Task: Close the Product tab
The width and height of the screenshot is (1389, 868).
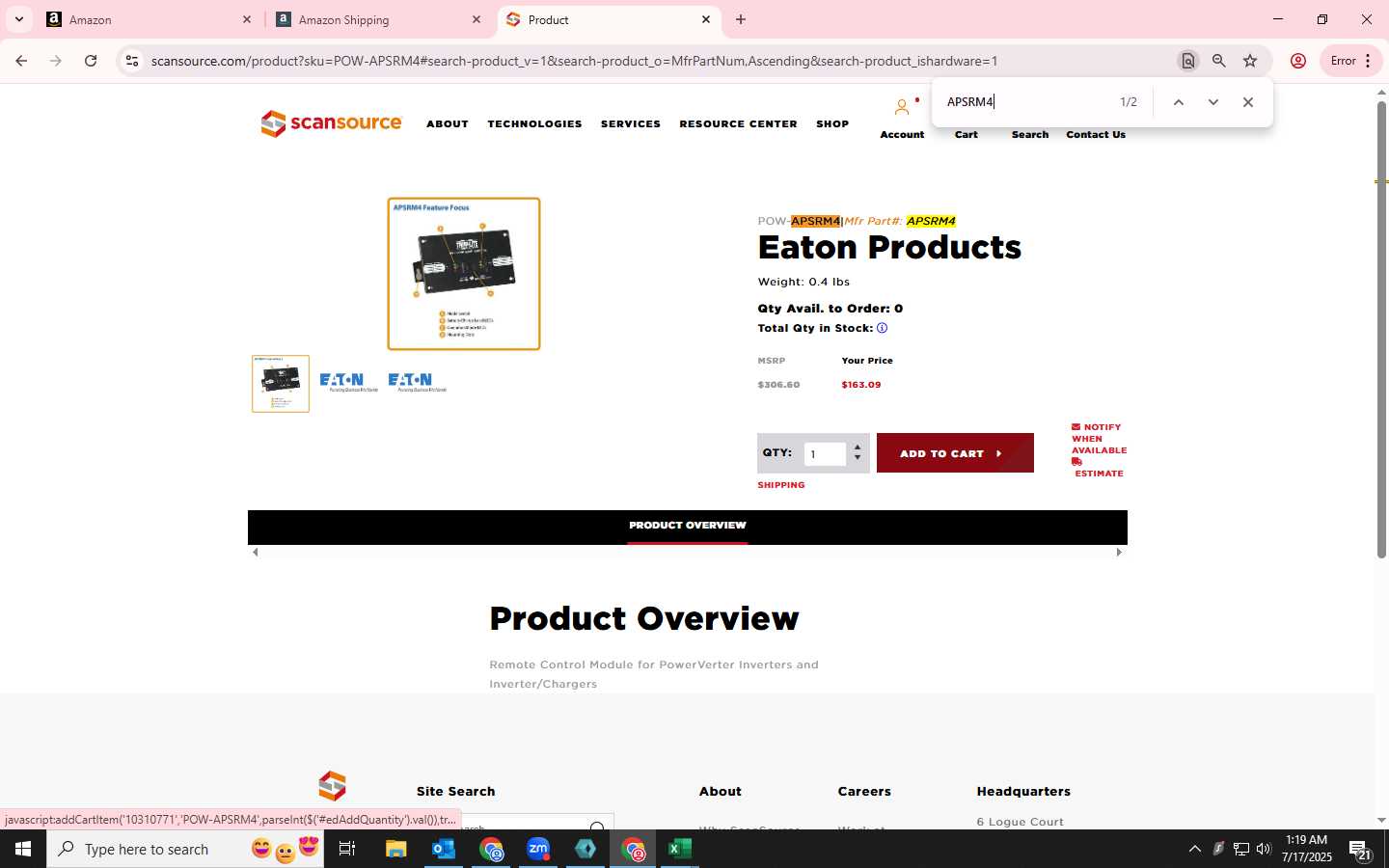Action: pyautogui.click(x=705, y=19)
